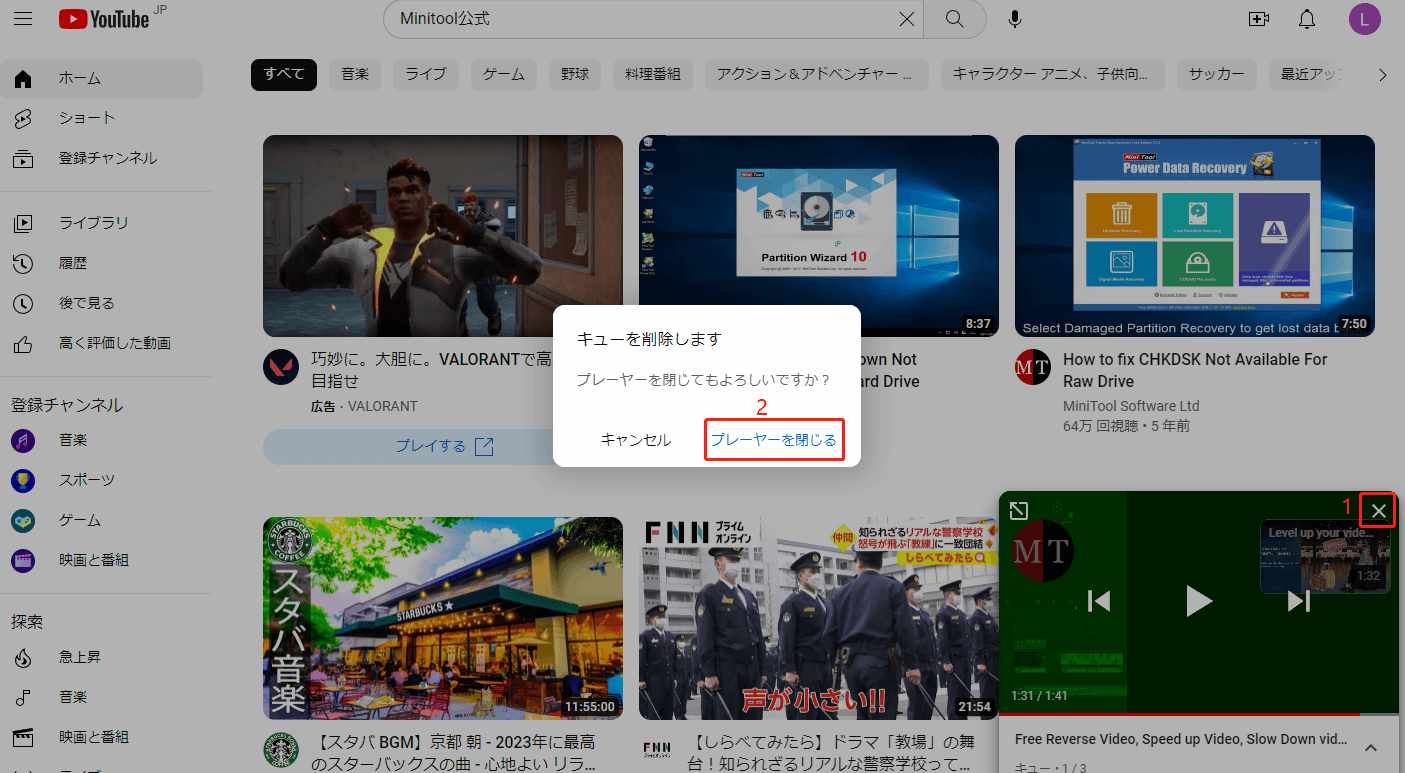This screenshot has height=773, width=1405.
Task: Select the 野球 filter chip
Action: (575, 74)
